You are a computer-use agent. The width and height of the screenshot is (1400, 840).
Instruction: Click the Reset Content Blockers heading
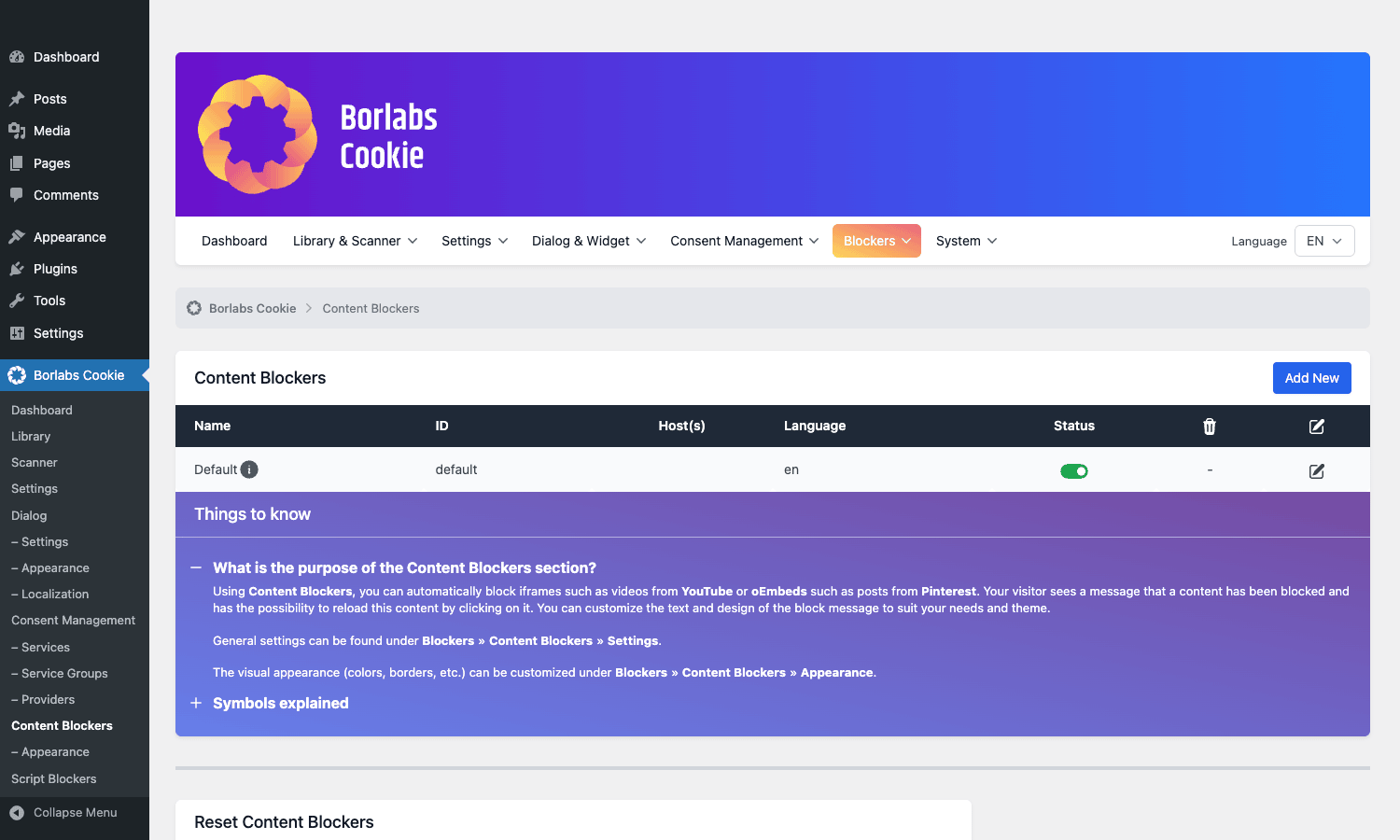[284, 822]
